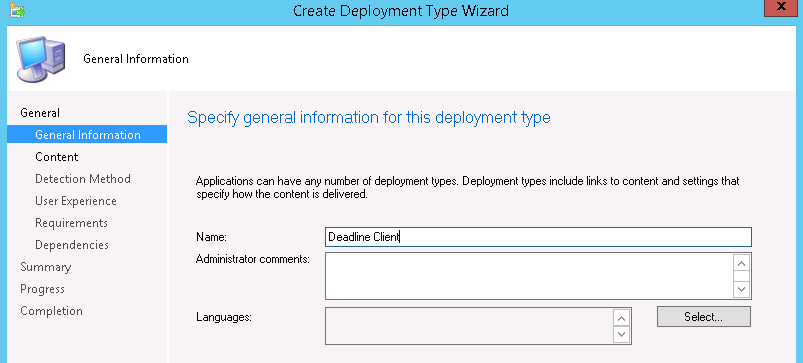The image size is (803, 363).
Task: Jump to the Requirements step
Action: coord(71,223)
